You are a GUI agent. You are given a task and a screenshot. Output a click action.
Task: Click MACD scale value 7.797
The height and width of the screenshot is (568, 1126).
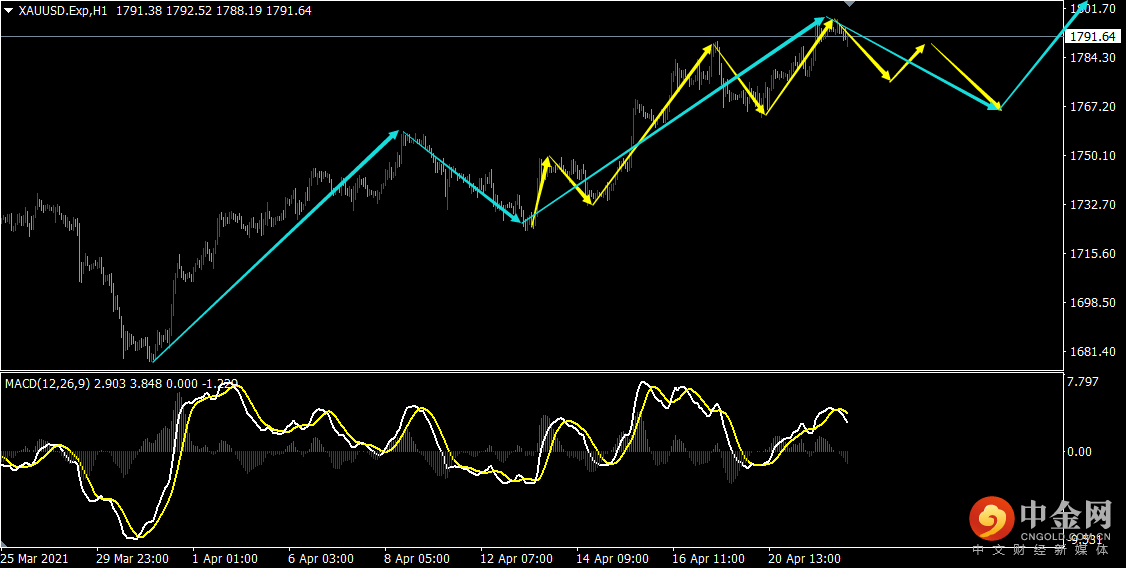[1084, 382]
